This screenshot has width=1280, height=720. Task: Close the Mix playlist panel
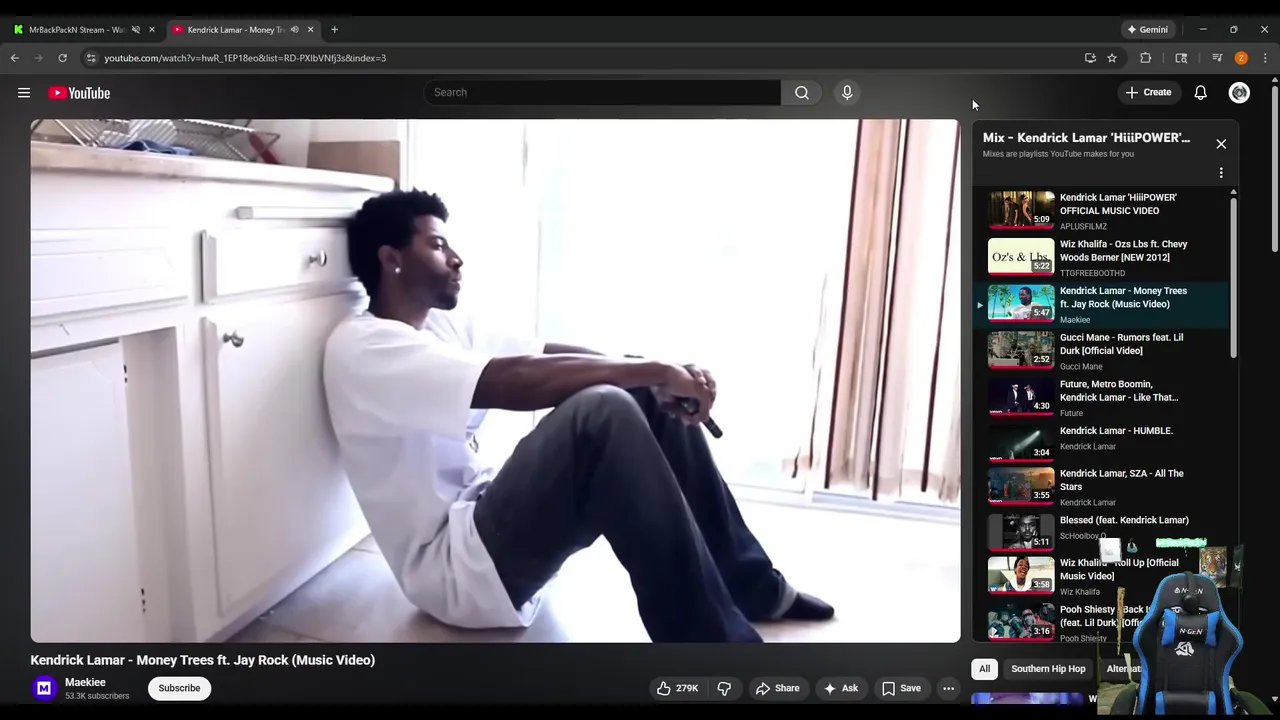(1221, 144)
